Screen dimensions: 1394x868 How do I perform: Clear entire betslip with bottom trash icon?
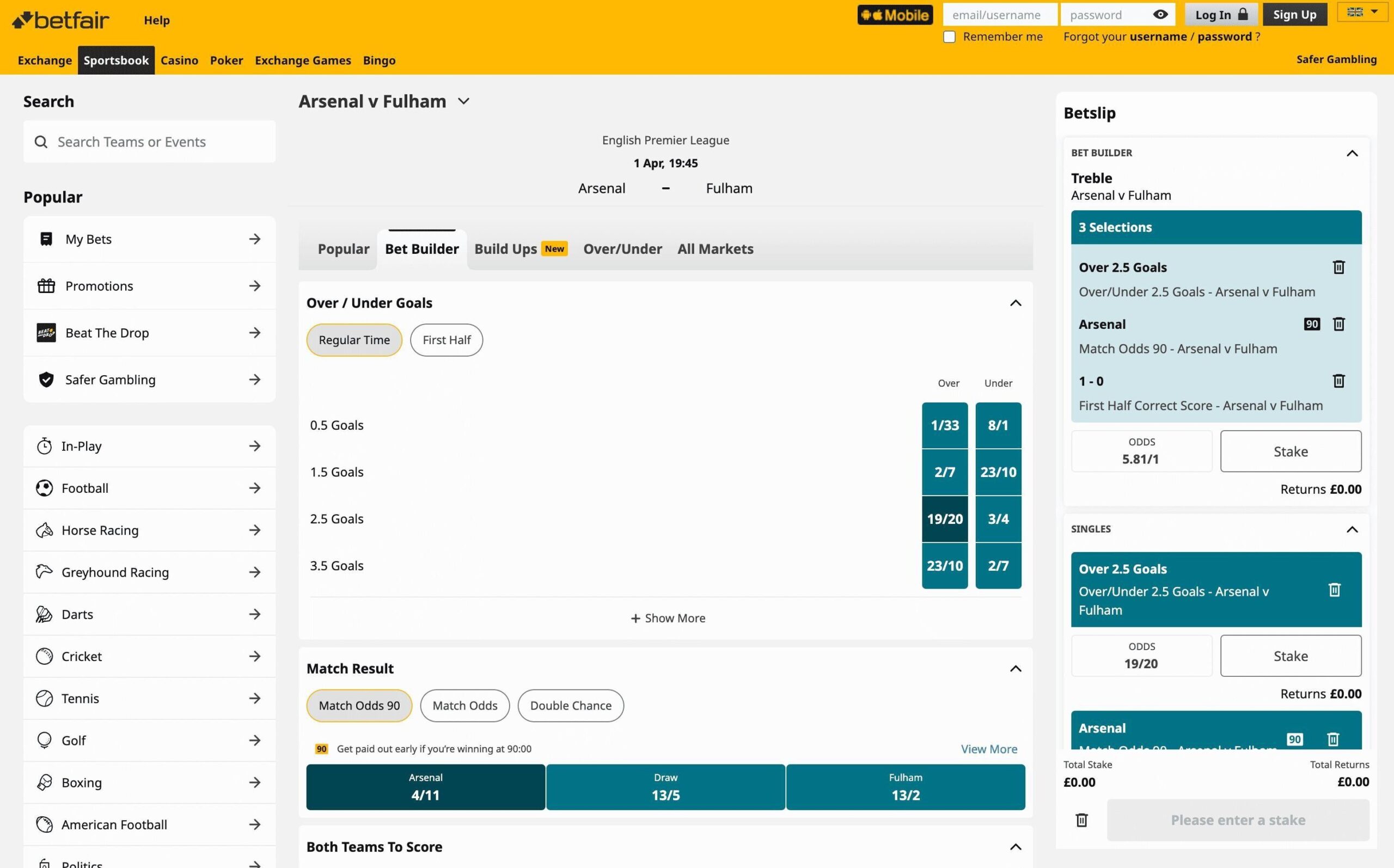(x=1081, y=820)
